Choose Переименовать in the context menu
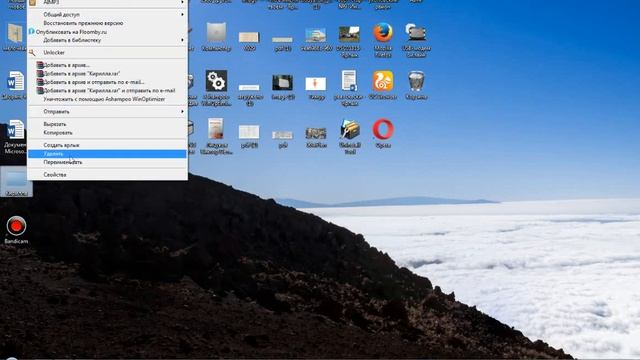Screen dimensions: 640x360 (107, 162)
